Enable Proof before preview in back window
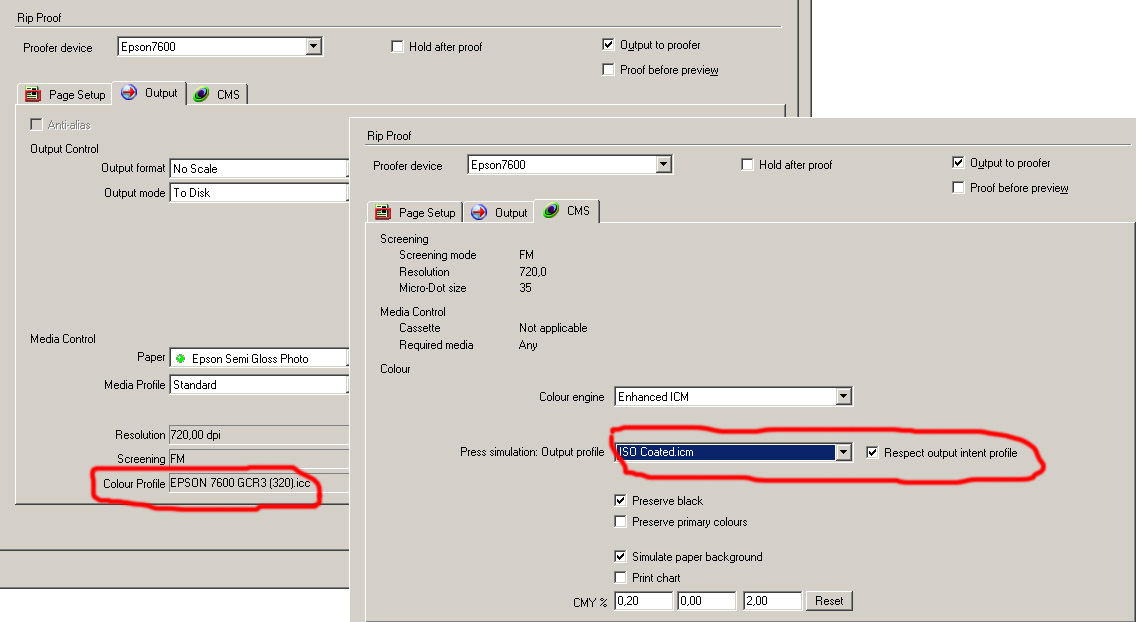 (608, 69)
